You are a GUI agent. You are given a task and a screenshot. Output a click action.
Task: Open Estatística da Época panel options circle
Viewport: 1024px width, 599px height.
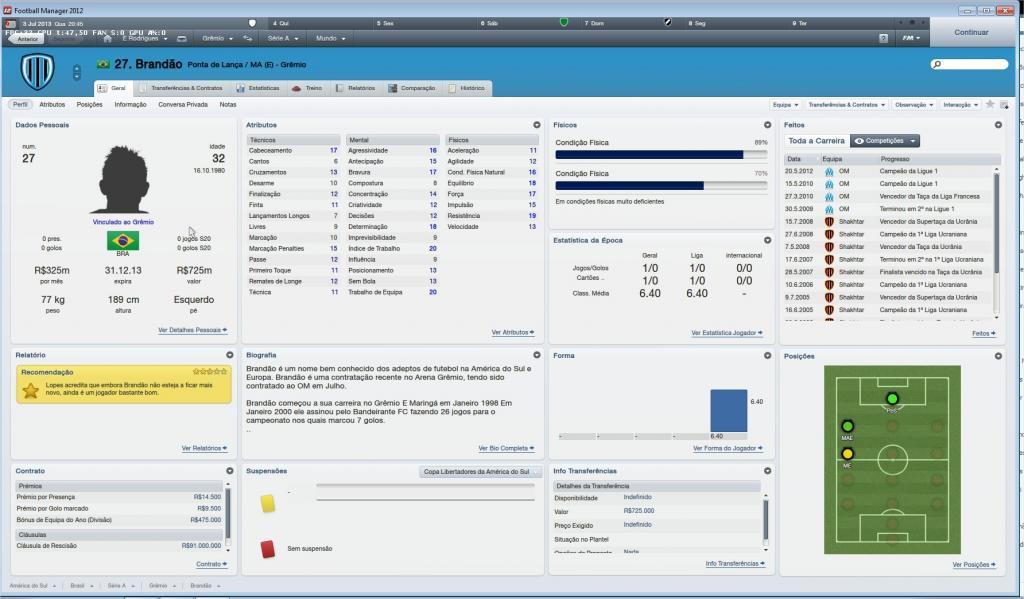[x=767, y=240]
